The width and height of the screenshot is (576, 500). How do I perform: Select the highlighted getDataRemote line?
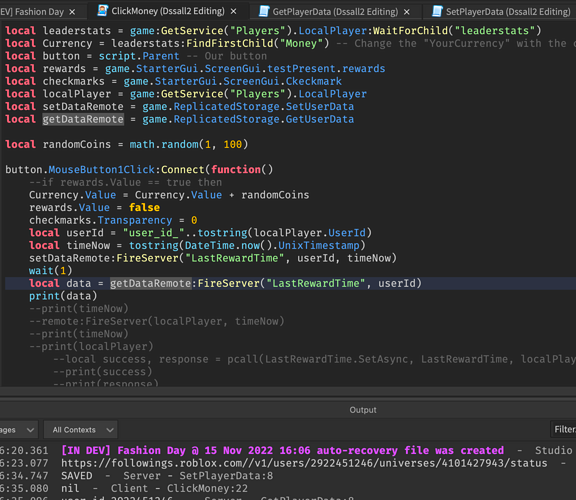pos(290,283)
